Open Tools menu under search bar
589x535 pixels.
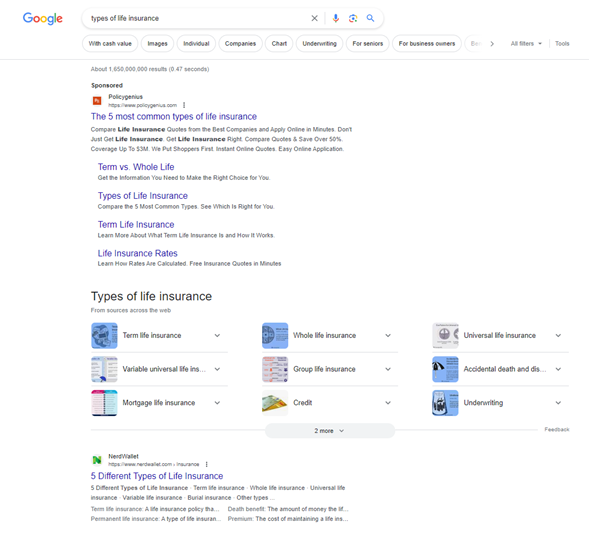(562, 44)
